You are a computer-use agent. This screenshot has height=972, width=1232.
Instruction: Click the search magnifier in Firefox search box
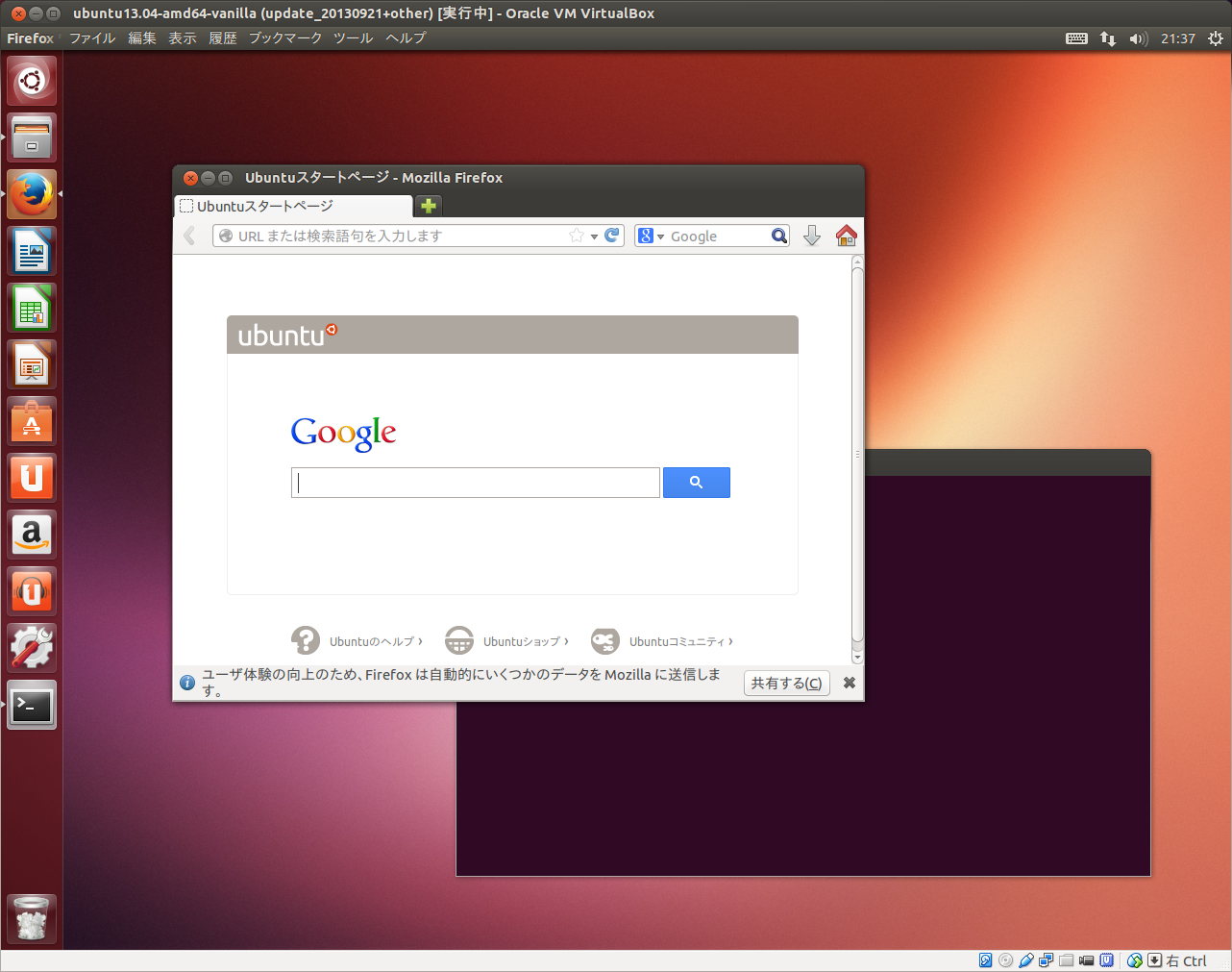779,236
